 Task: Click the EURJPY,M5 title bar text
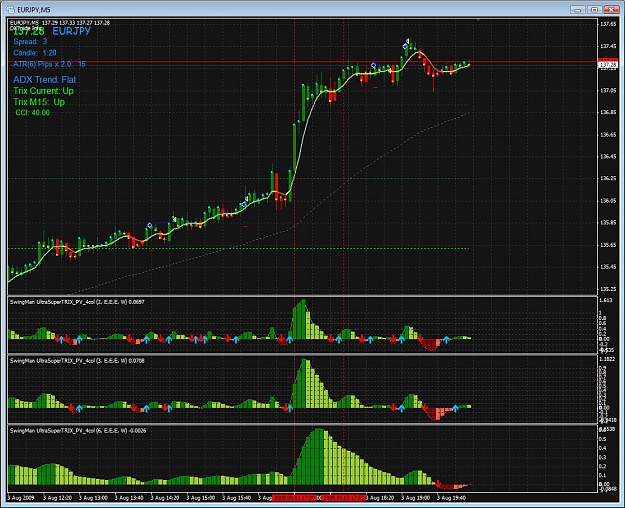coord(34,10)
